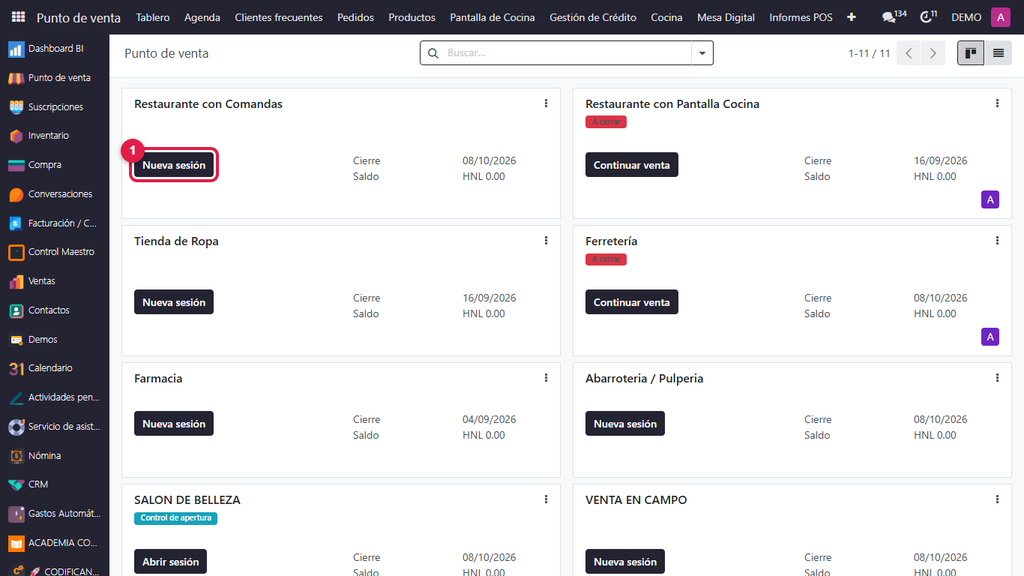Viewport: 1024px width, 576px height.
Task: Open the Gestión de Crédito menu
Action: pos(593,18)
